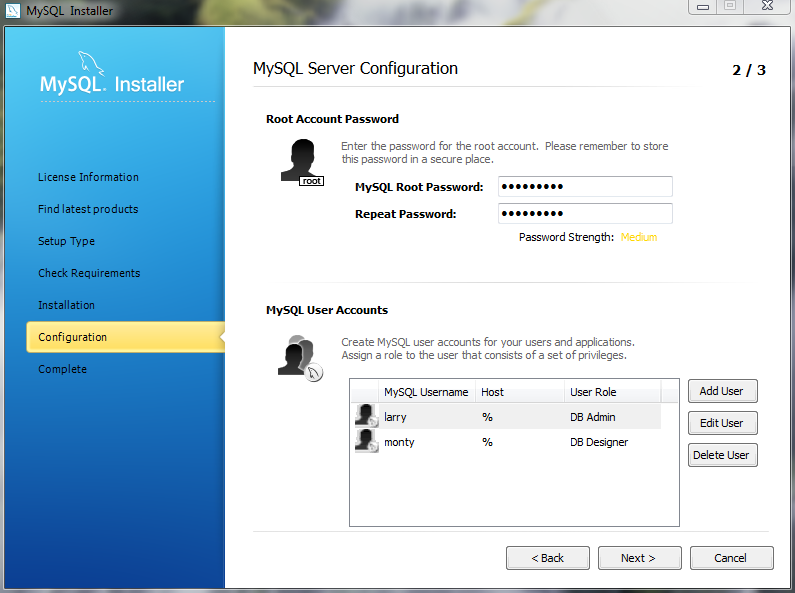
Task: Select Find latest products step
Action: pos(88,209)
